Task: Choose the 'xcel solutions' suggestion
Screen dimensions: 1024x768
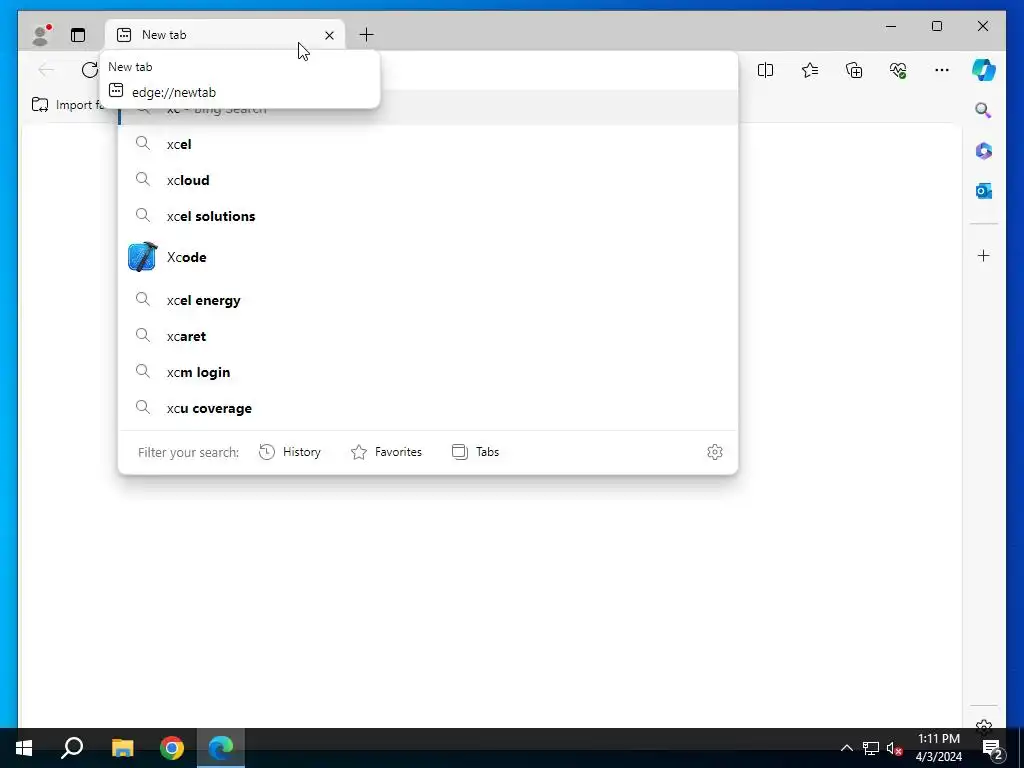Action: pyautogui.click(x=428, y=216)
